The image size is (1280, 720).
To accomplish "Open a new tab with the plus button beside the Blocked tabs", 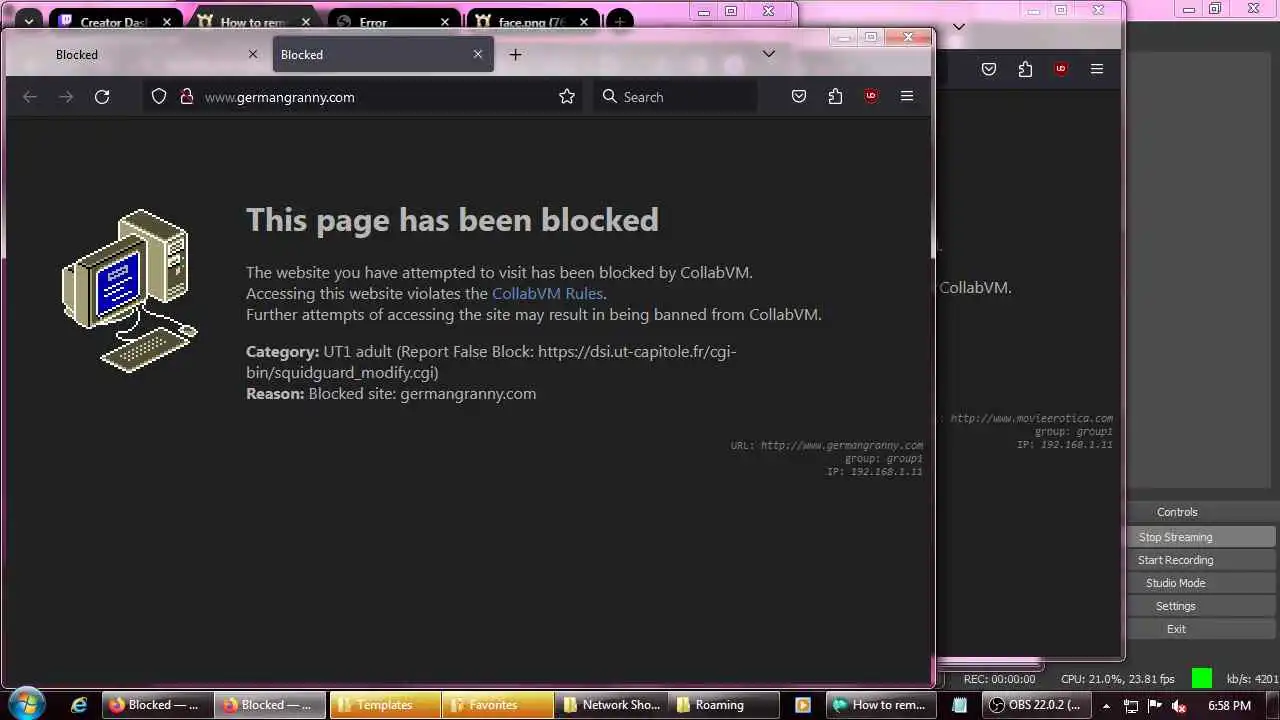I will [515, 55].
